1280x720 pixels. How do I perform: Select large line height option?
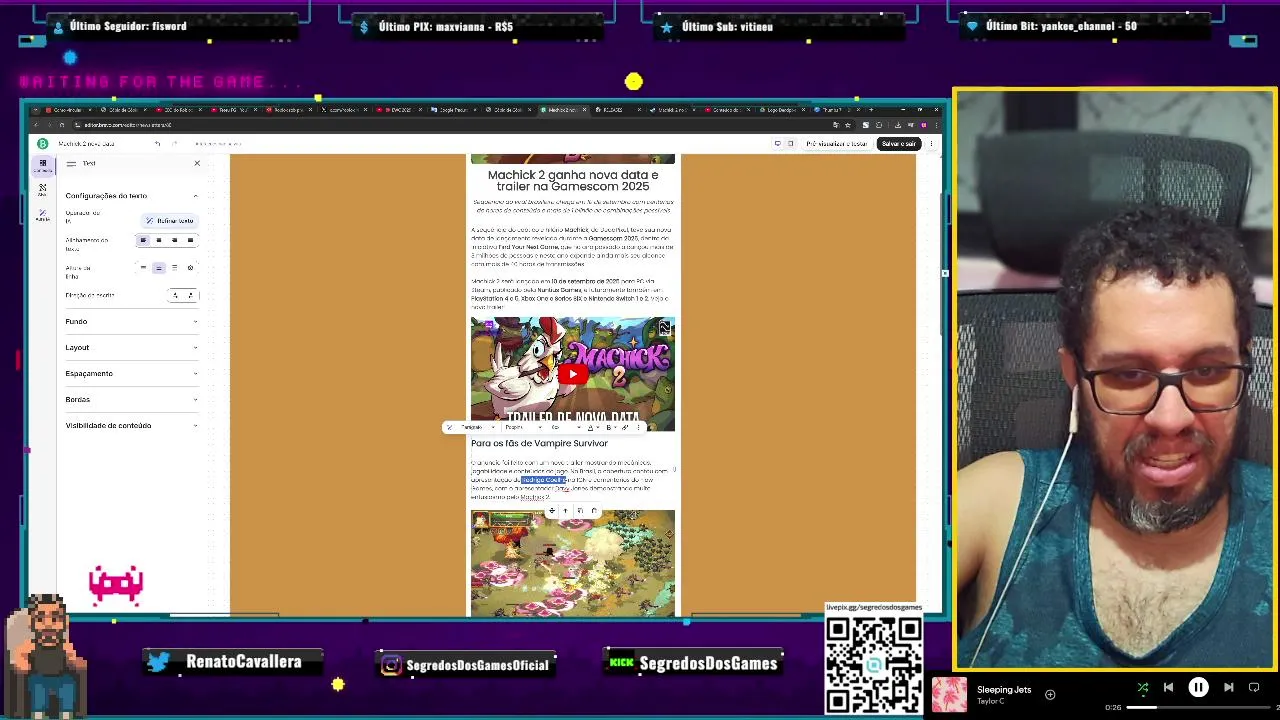click(x=174, y=267)
